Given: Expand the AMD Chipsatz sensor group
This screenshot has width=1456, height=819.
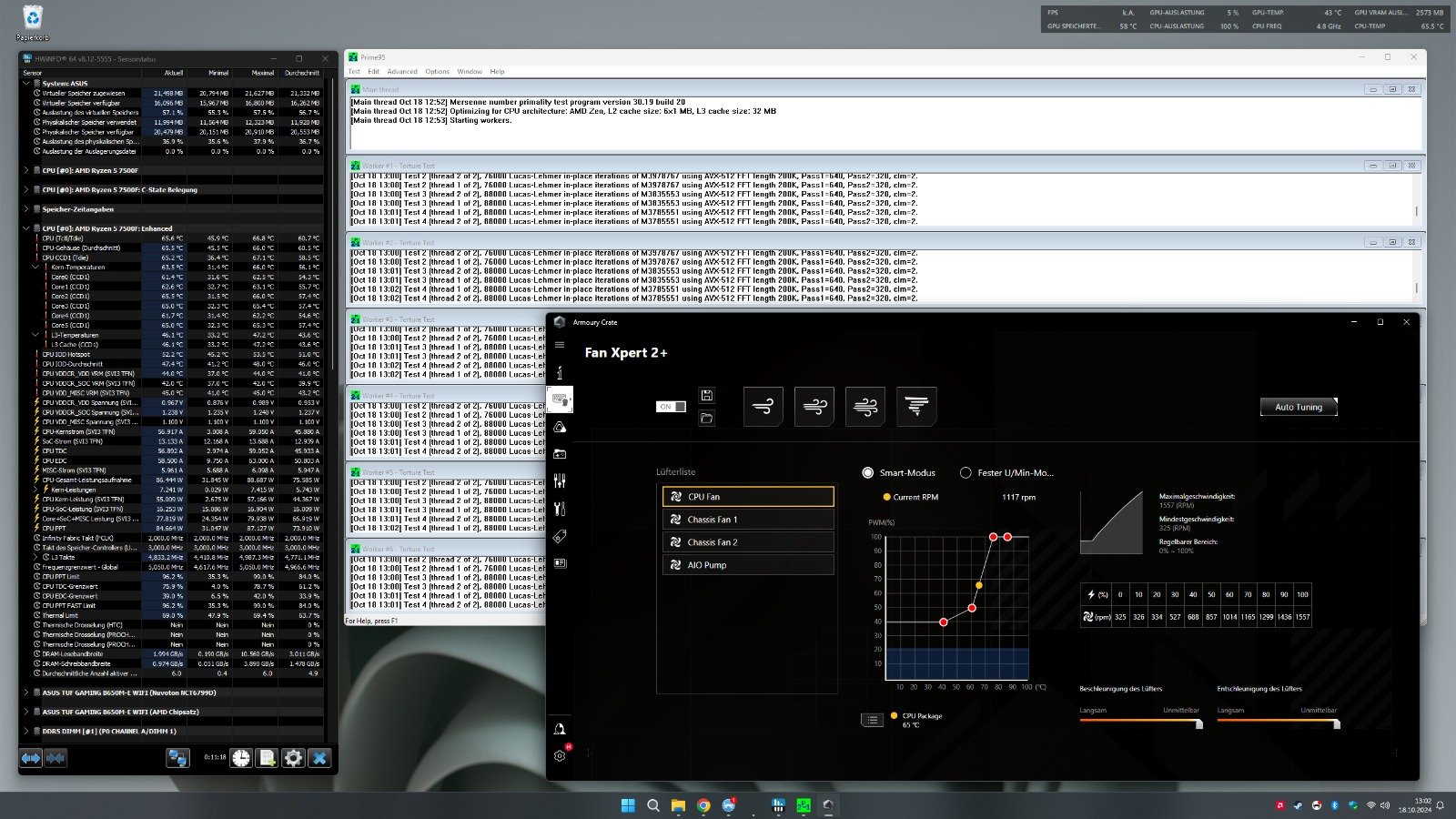Looking at the screenshot, I should pos(25,712).
